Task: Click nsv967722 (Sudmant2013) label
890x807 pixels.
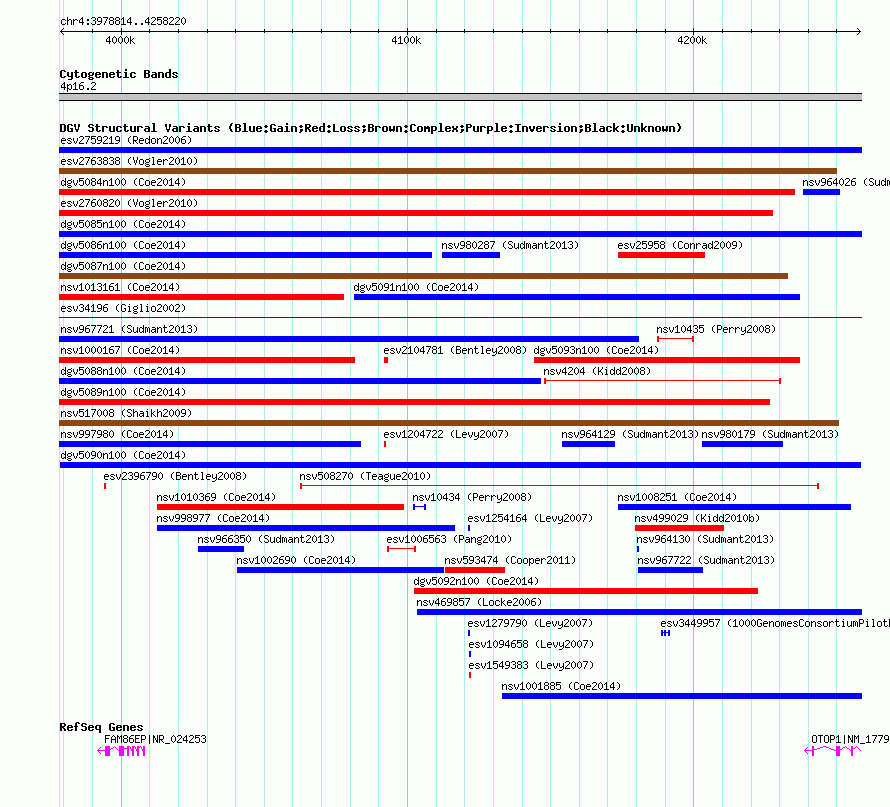Action: (x=706, y=560)
